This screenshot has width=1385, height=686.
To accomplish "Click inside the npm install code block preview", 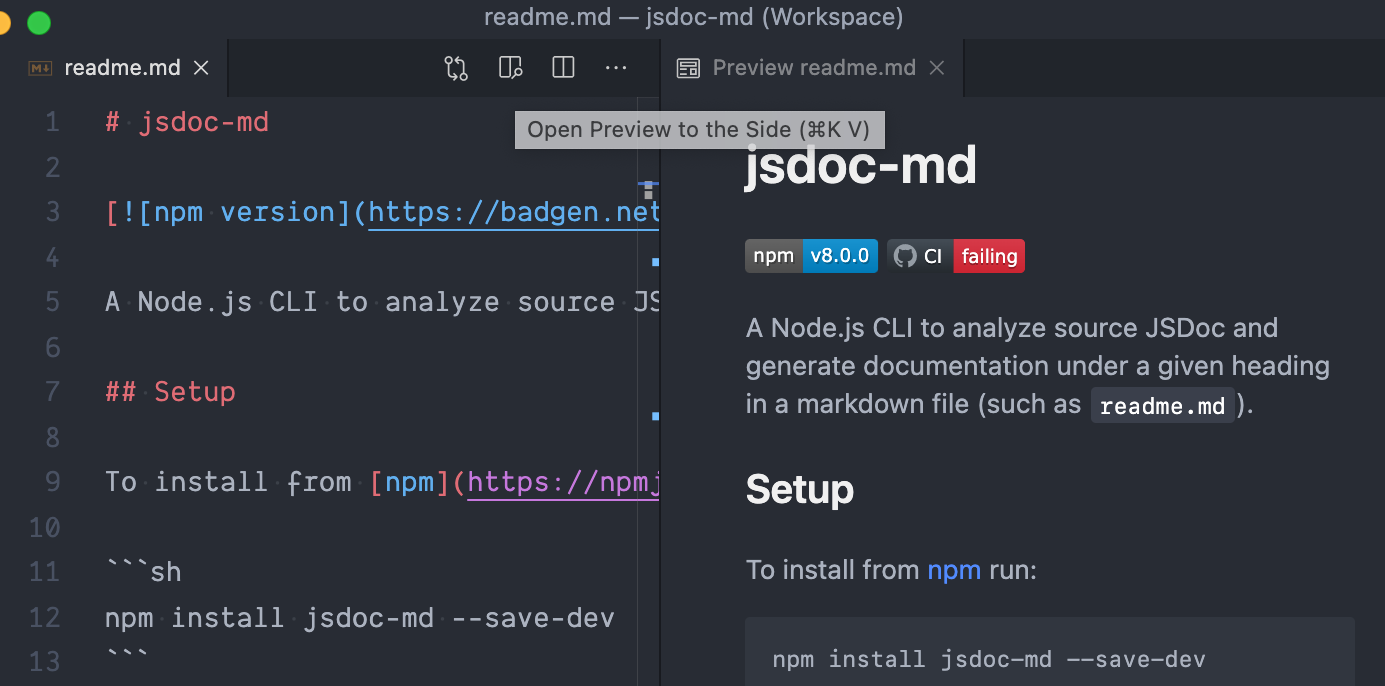I will [988, 658].
